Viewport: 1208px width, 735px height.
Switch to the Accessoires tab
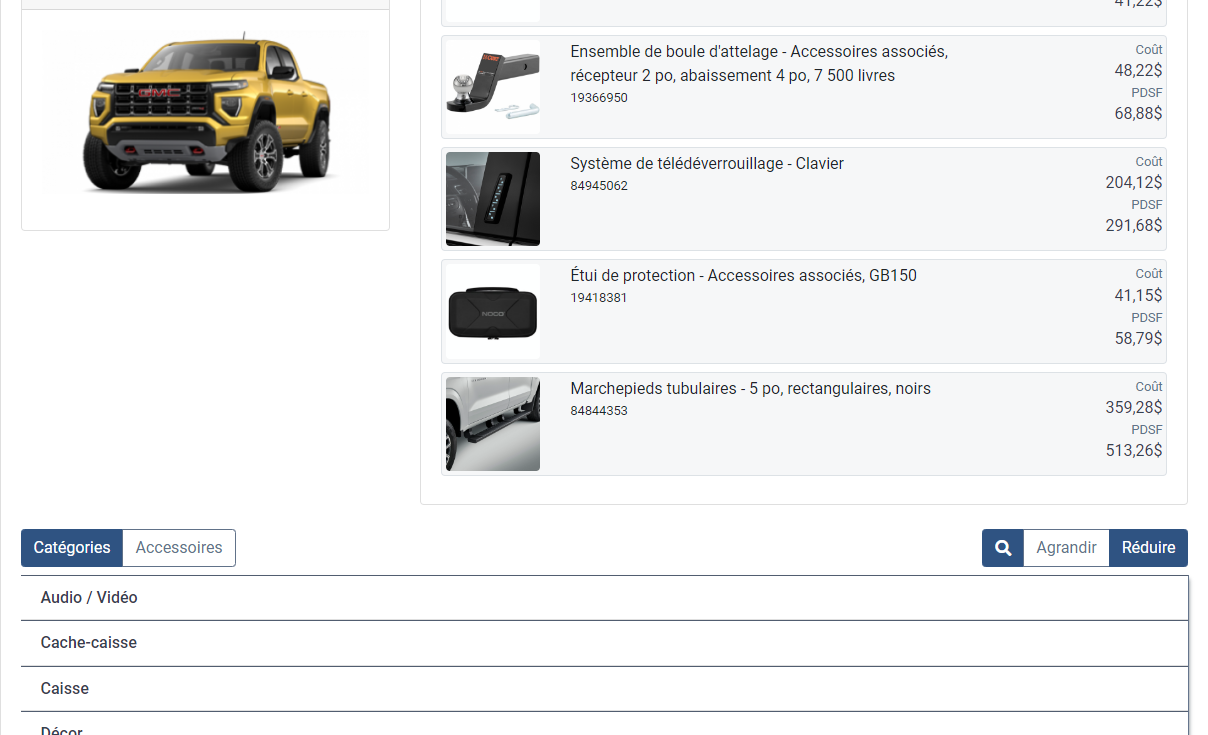[x=179, y=548]
